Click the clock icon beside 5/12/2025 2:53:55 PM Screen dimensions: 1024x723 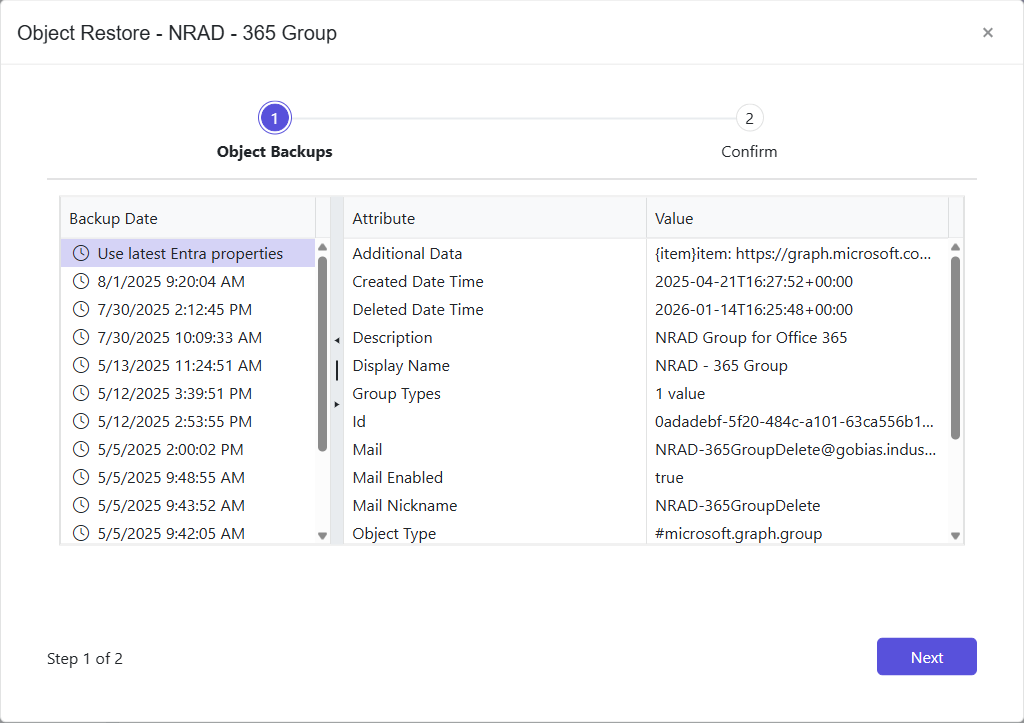pyautogui.click(x=81, y=421)
